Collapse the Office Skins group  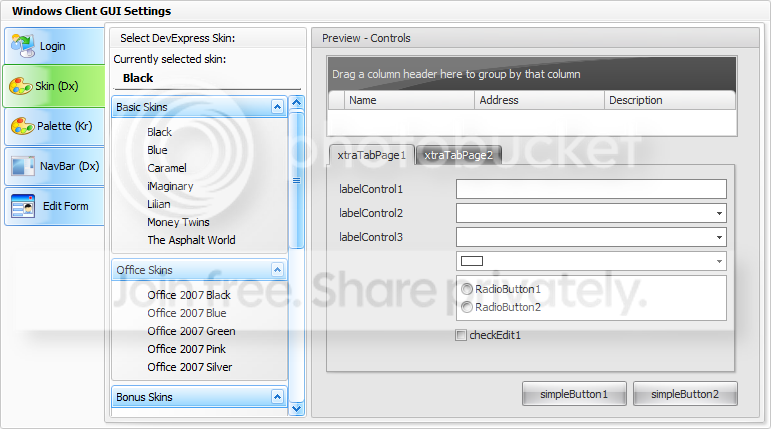pyautogui.click(x=277, y=270)
